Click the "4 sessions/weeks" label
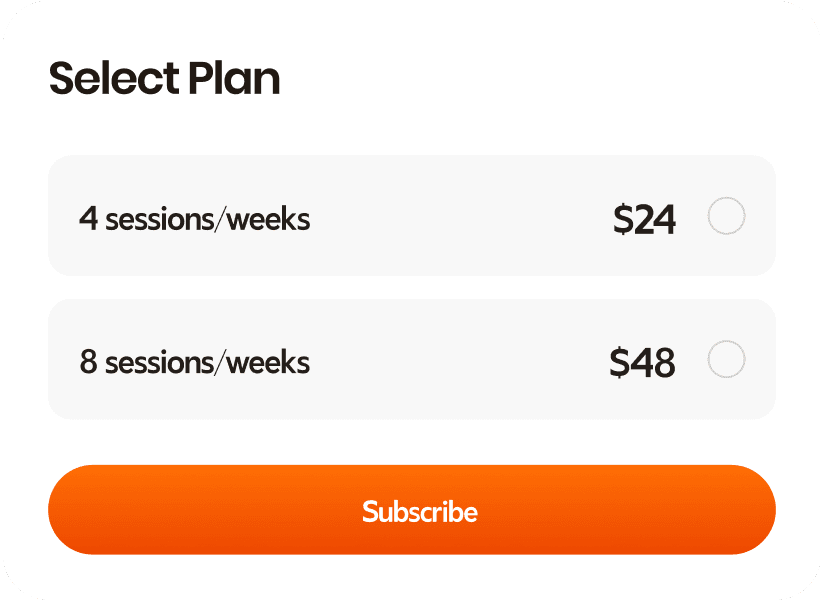820x600 pixels. pyautogui.click(x=195, y=218)
